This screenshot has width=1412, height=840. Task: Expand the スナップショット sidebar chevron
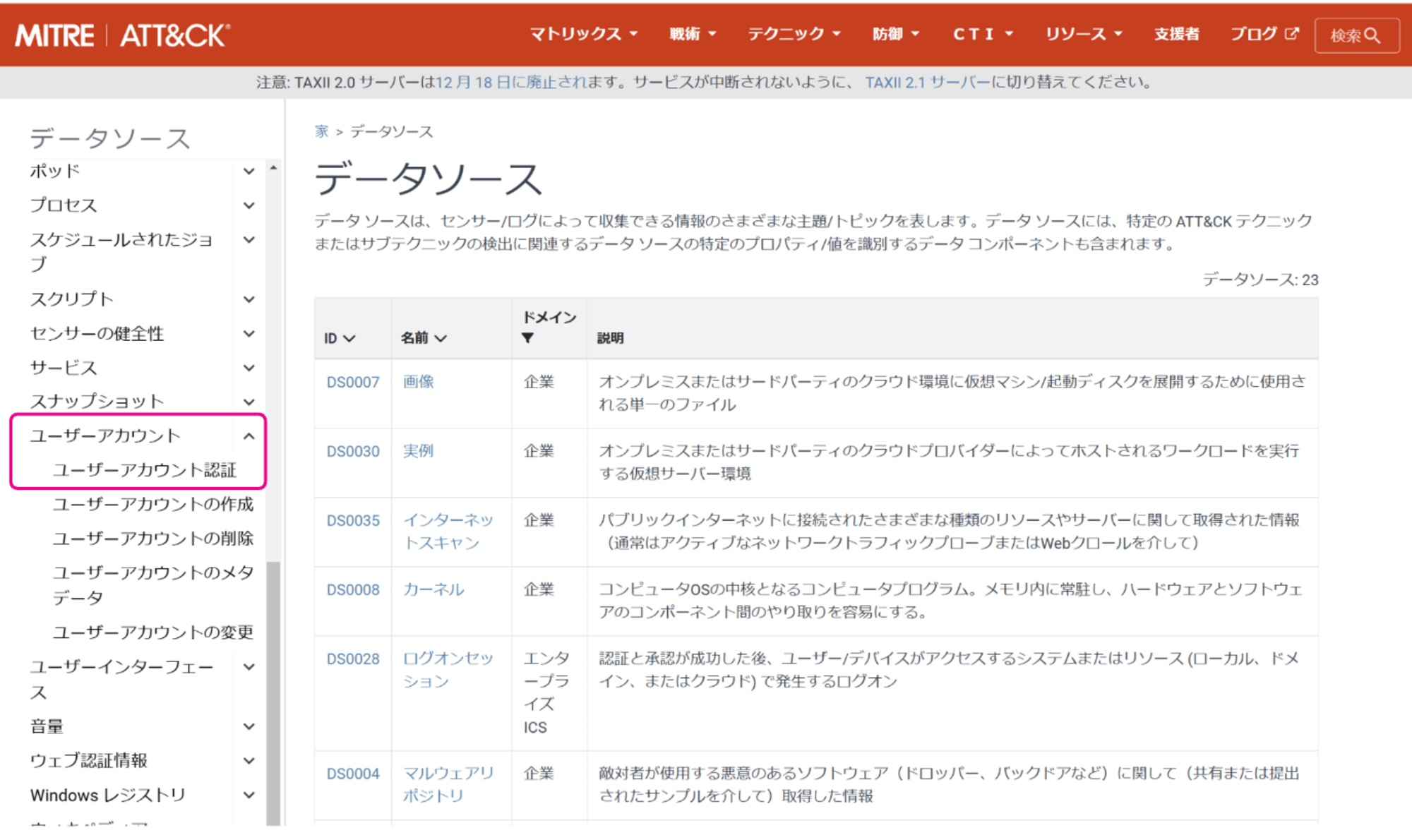249,402
